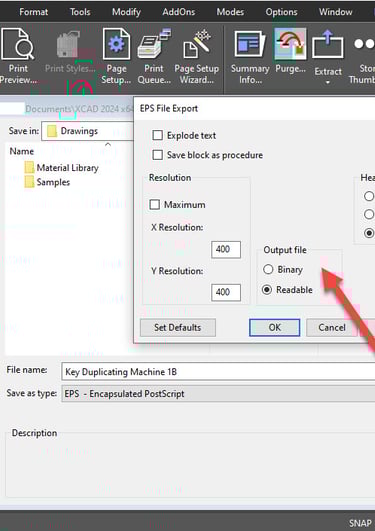The height and width of the screenshot is (531, 375).
Task: Select the Binary output file option
Action: pos(268,270)
